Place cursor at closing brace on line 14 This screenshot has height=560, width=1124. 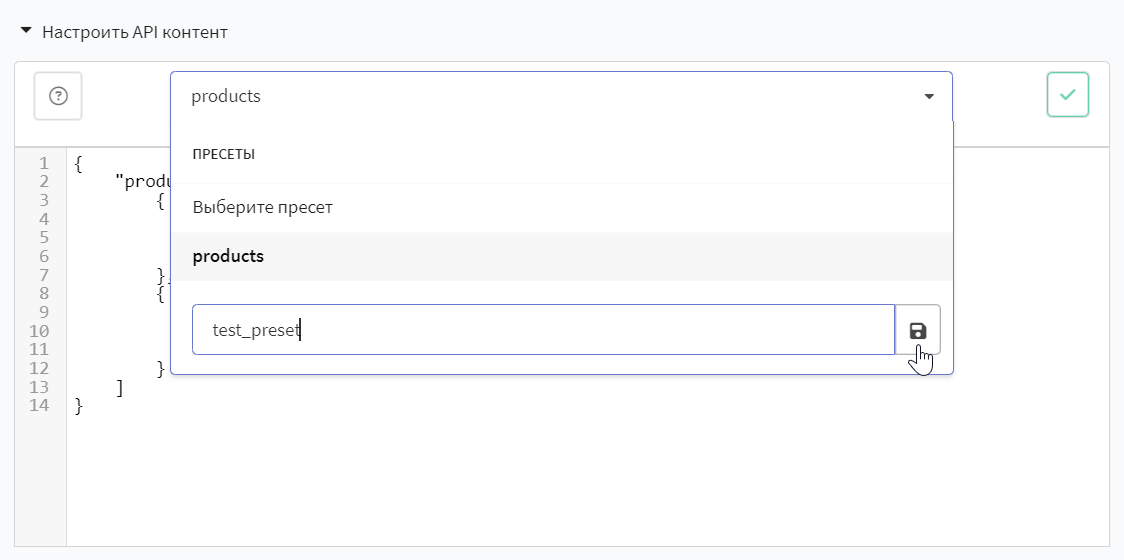pos(79,406)
